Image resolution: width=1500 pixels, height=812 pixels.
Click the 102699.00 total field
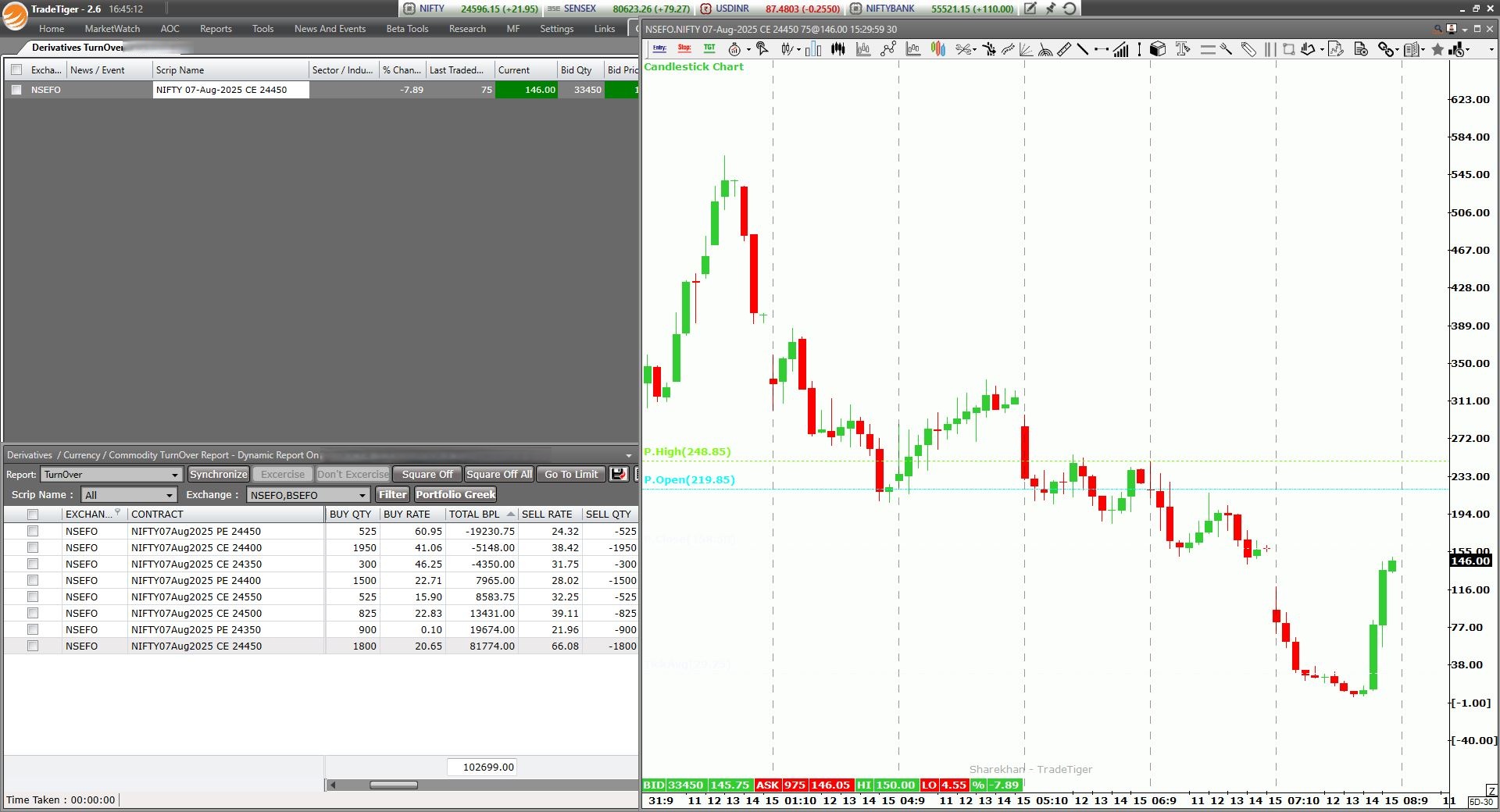(481, 767)
